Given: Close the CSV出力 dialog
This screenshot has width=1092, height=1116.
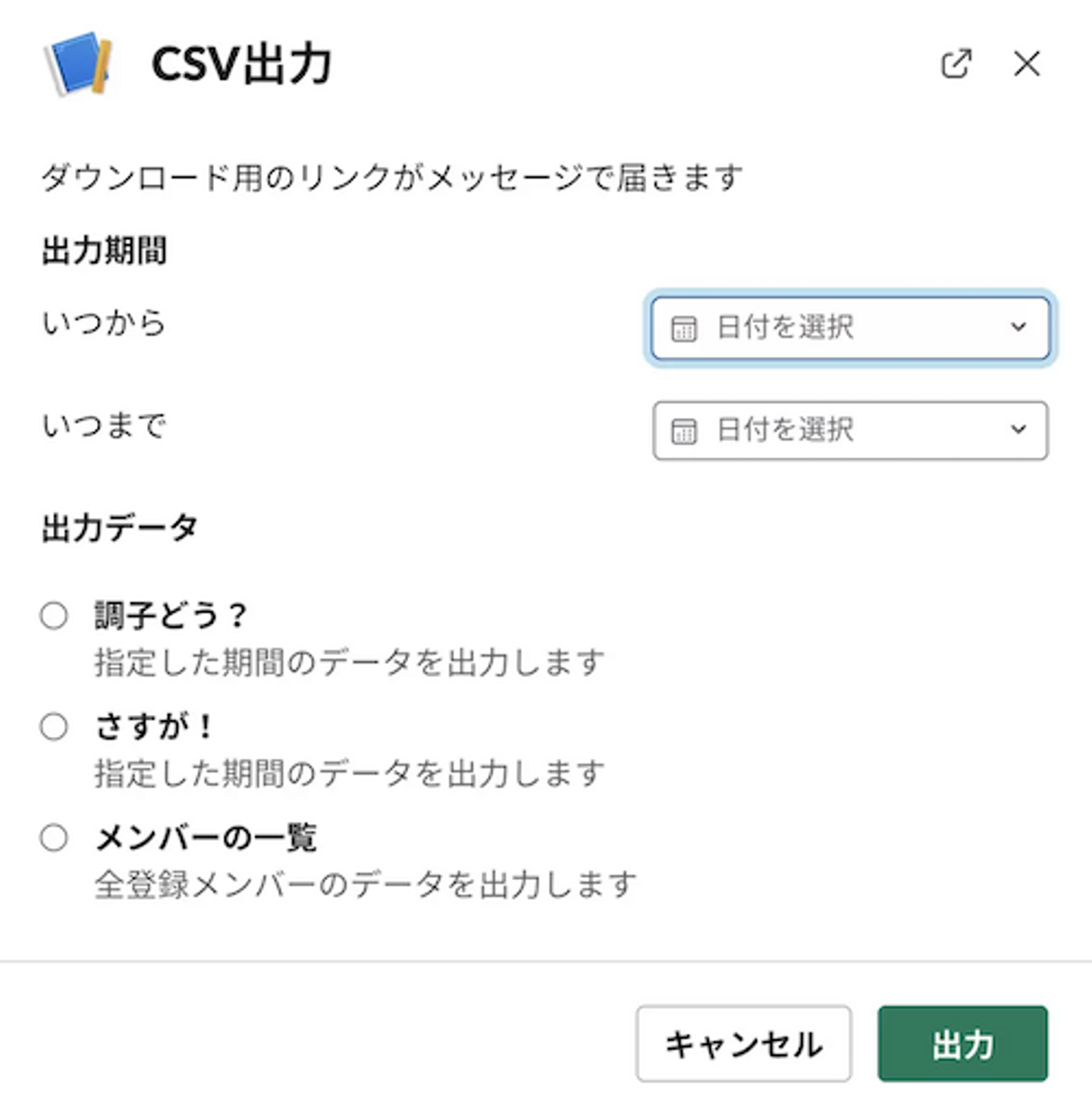Looking at the screenshot, I should (1027, 64).
